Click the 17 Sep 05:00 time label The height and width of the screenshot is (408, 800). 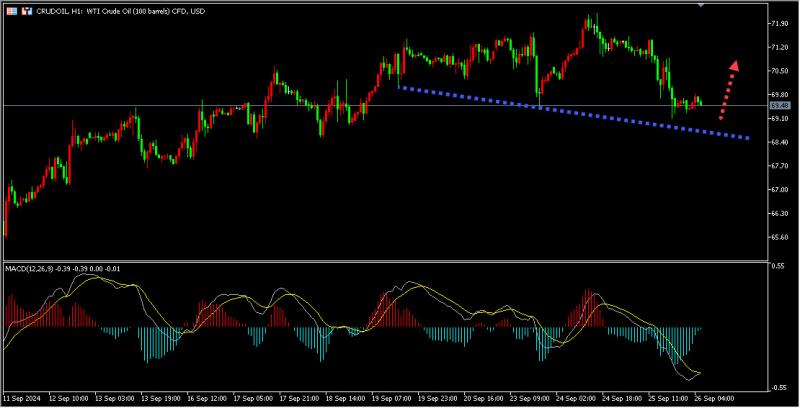pyautogui.click(x=253, y=398)
